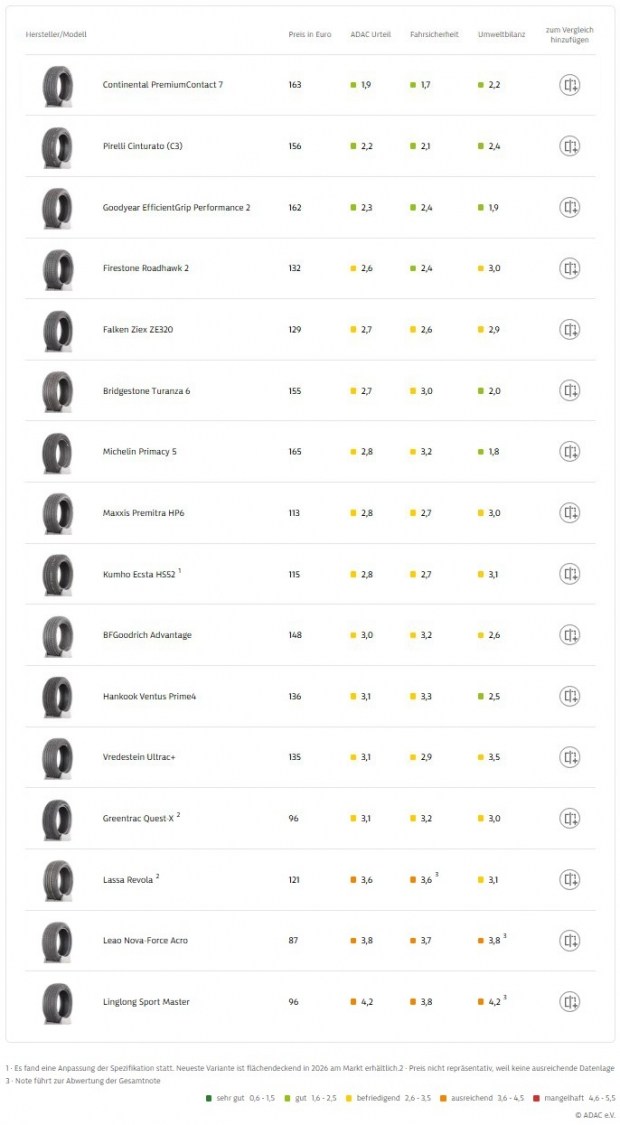
Task: Add Hankook Ventus Prime4 to comparison
Action: 569,696
